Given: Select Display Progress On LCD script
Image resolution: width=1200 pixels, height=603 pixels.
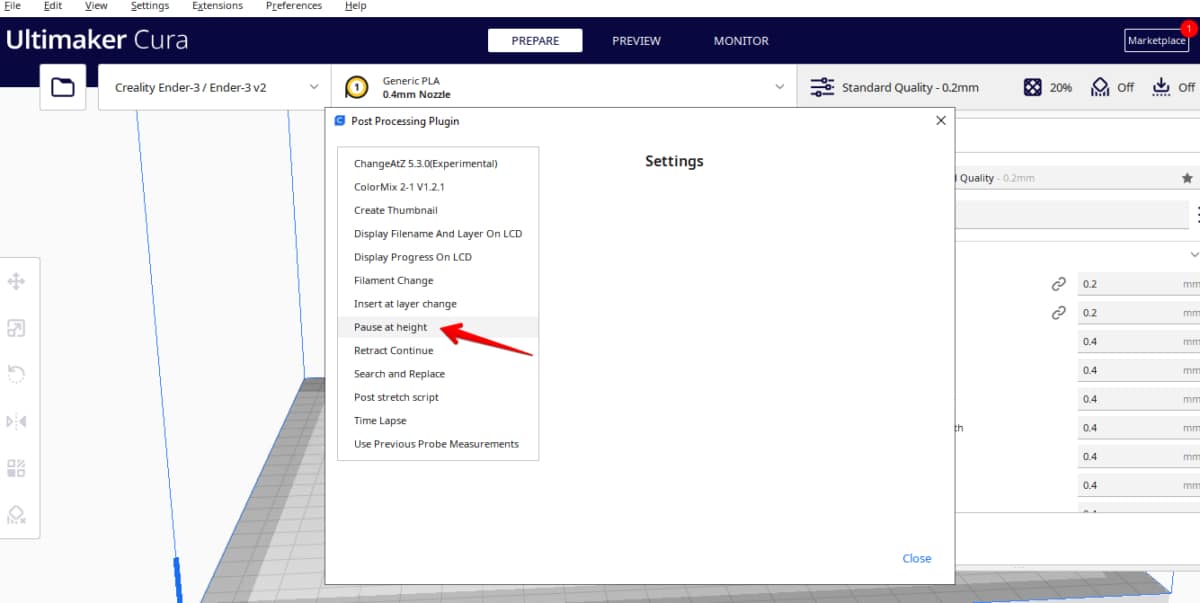Looking at the screenshot, I should (x=438, y=257).
